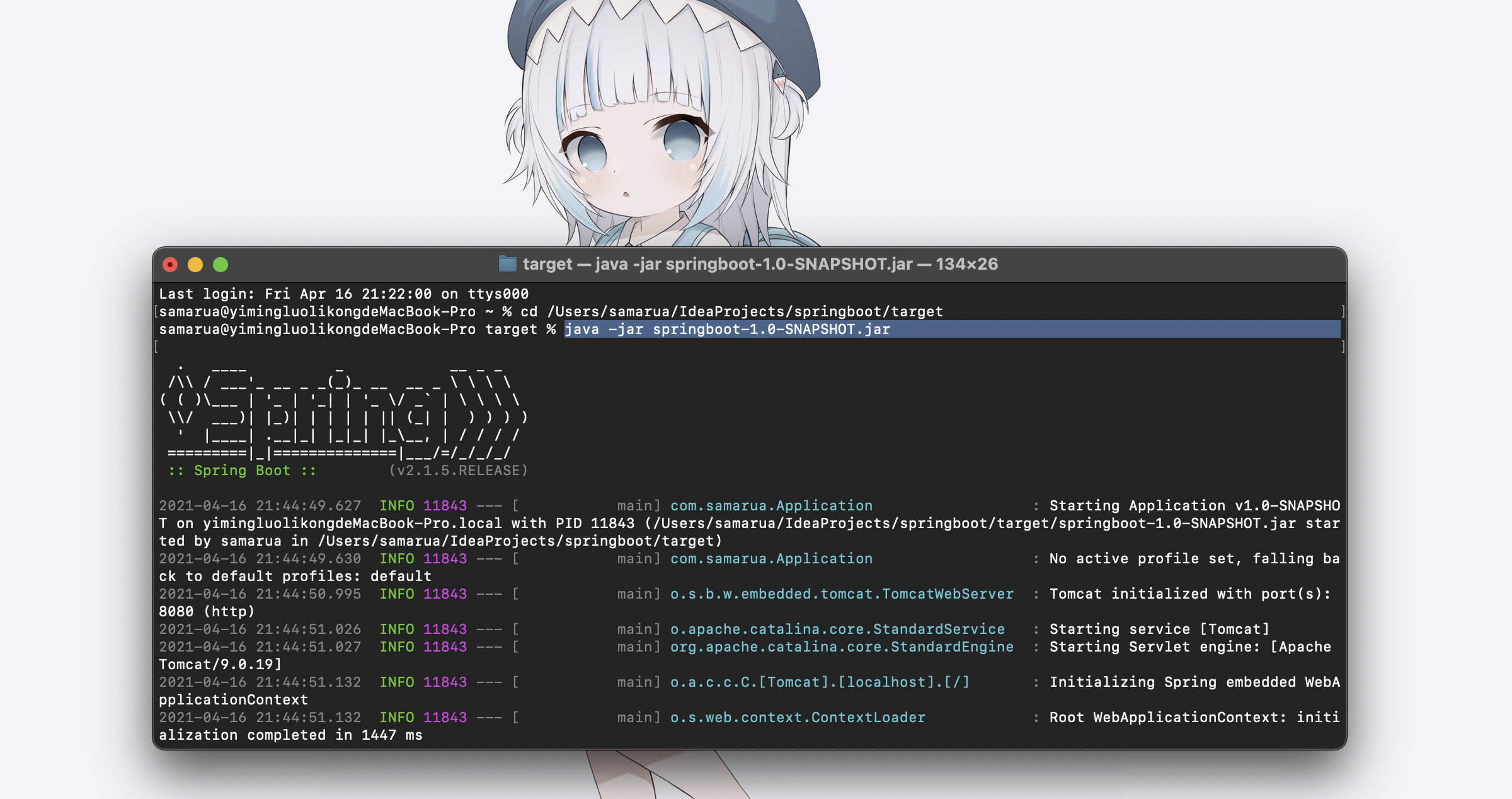Click timestamp '2021-04-16 21:44:49.627'
This screenshot has width=1512, height=799.
click(x=260, y=505)
